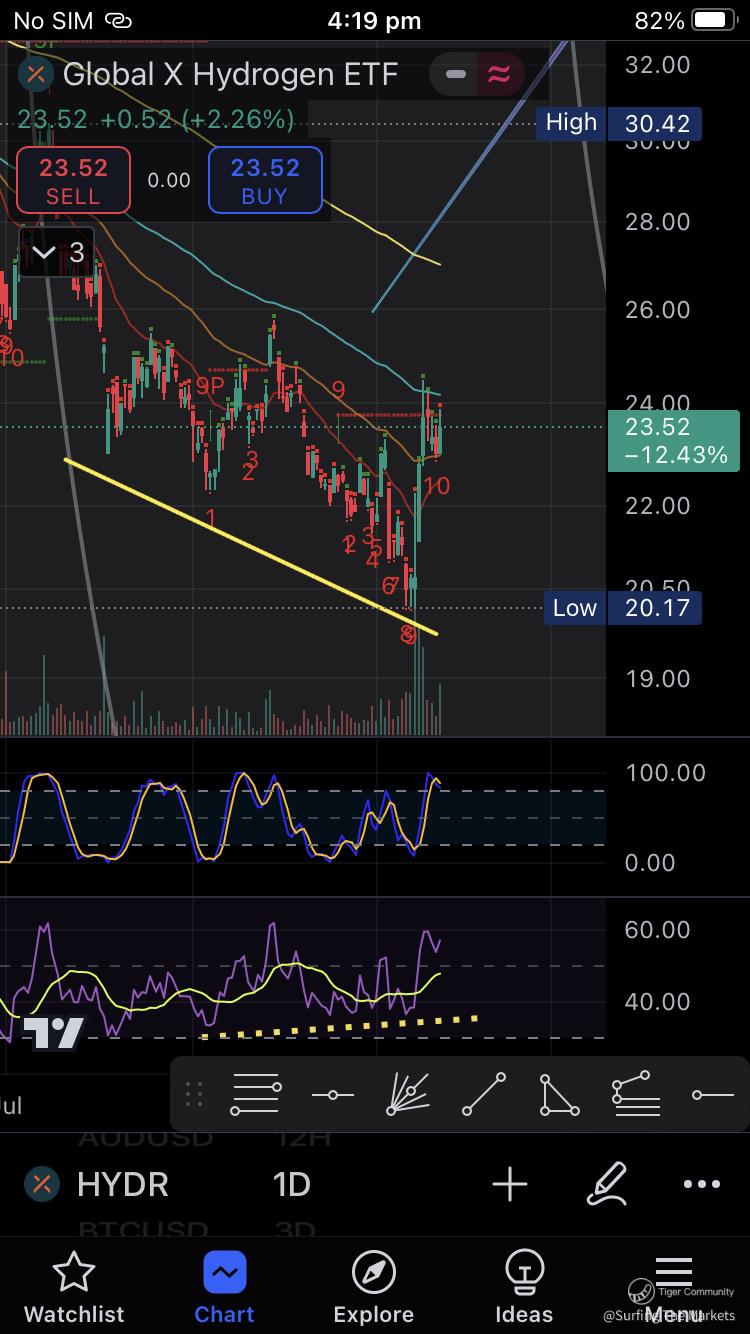Tap the 26.00 price scale label
The width and height of the screenshot is (750, 1334).
click(657, 310)
